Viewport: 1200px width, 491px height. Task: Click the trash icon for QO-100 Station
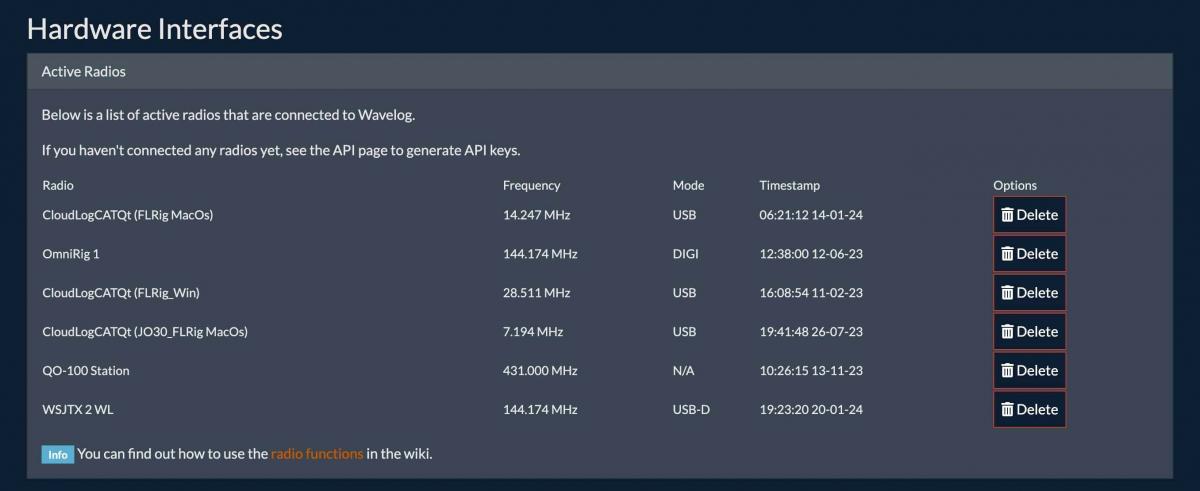point(1008,371)
